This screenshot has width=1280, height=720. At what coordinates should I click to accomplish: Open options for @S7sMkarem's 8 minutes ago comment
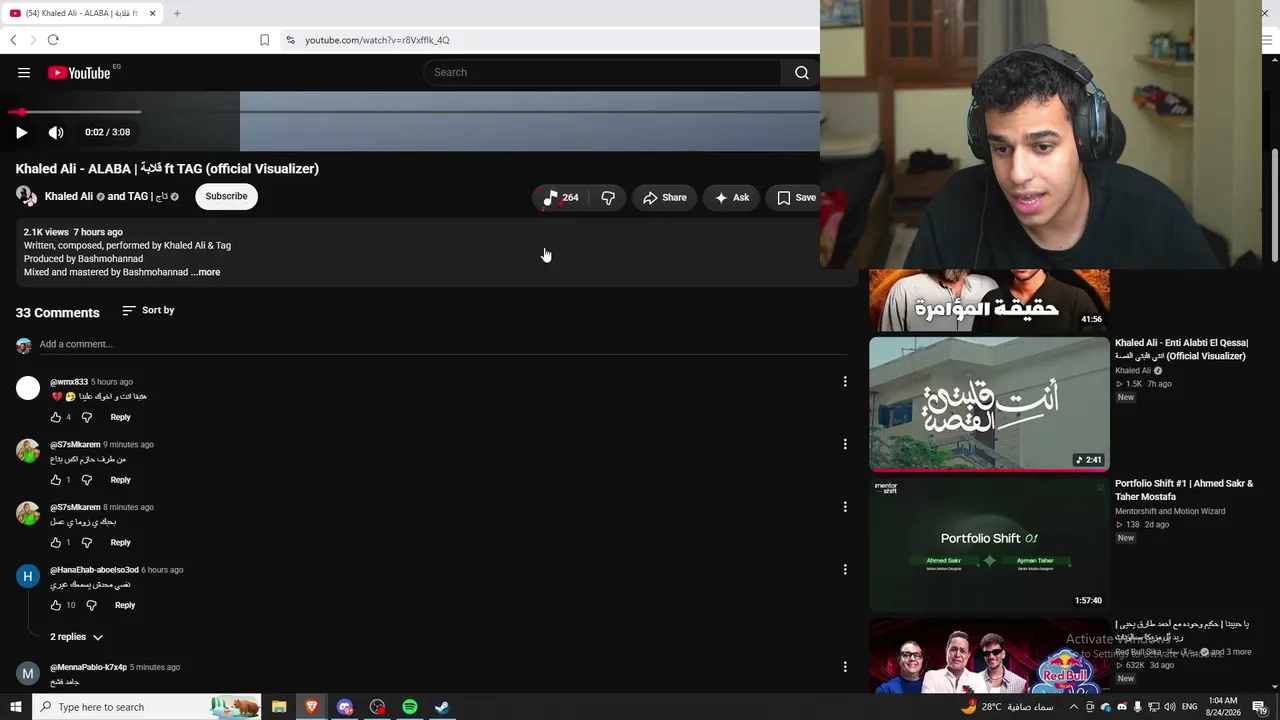tap(845, 507)
